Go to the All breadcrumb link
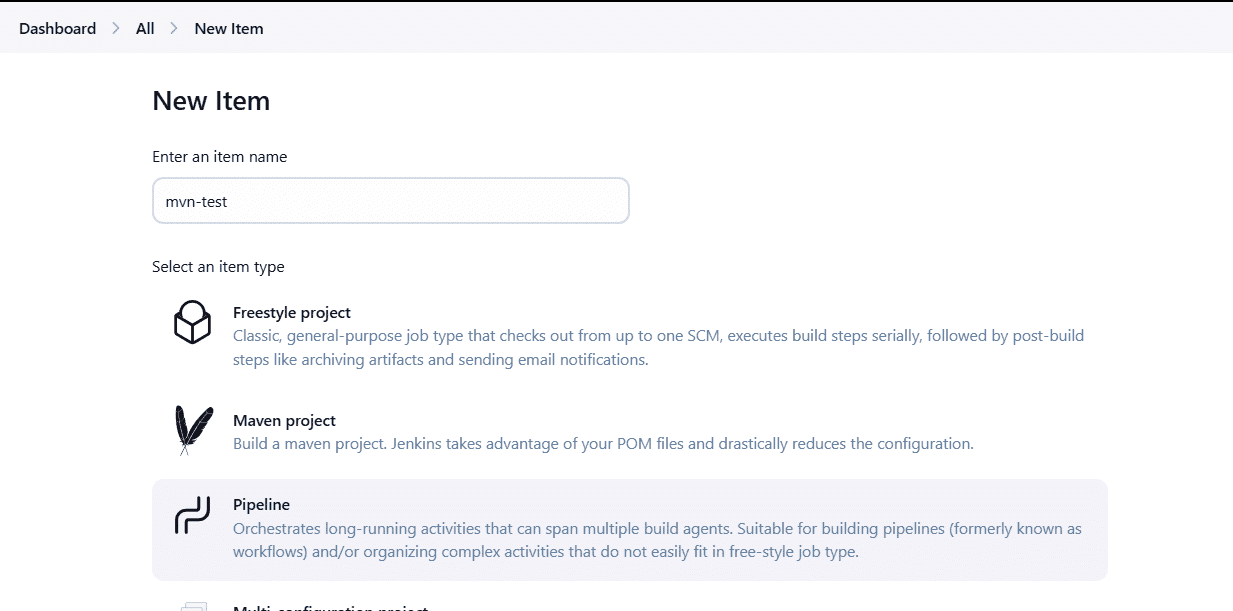Screen dimensions: 1233x611 [x=145, y=29]
